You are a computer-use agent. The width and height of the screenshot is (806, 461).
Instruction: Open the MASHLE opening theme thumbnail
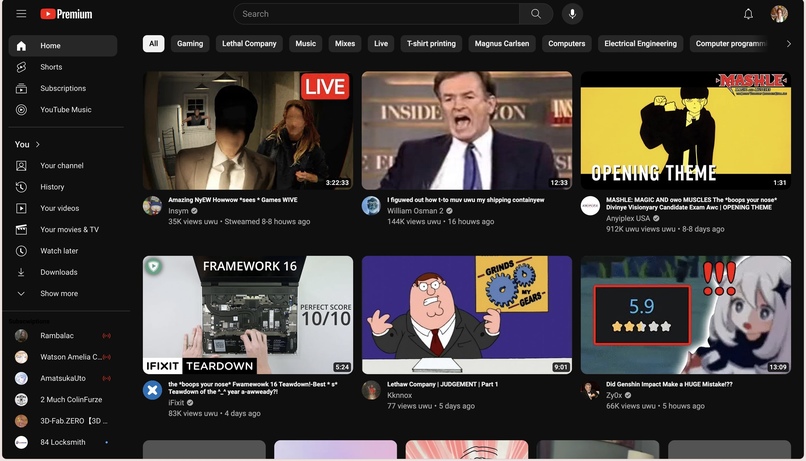[x=686, y=130]
